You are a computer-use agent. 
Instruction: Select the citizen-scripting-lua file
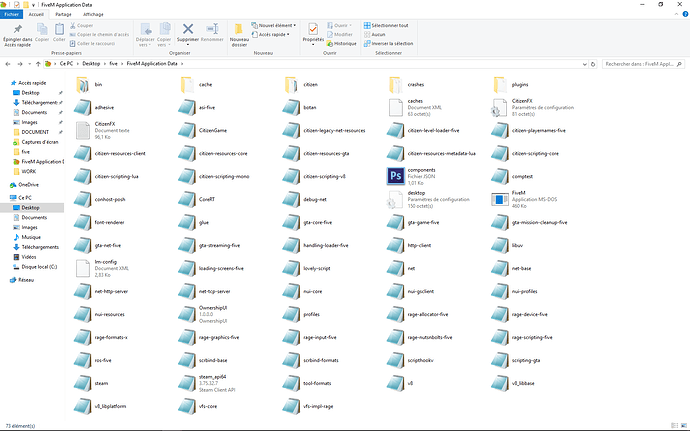point(106,177)
